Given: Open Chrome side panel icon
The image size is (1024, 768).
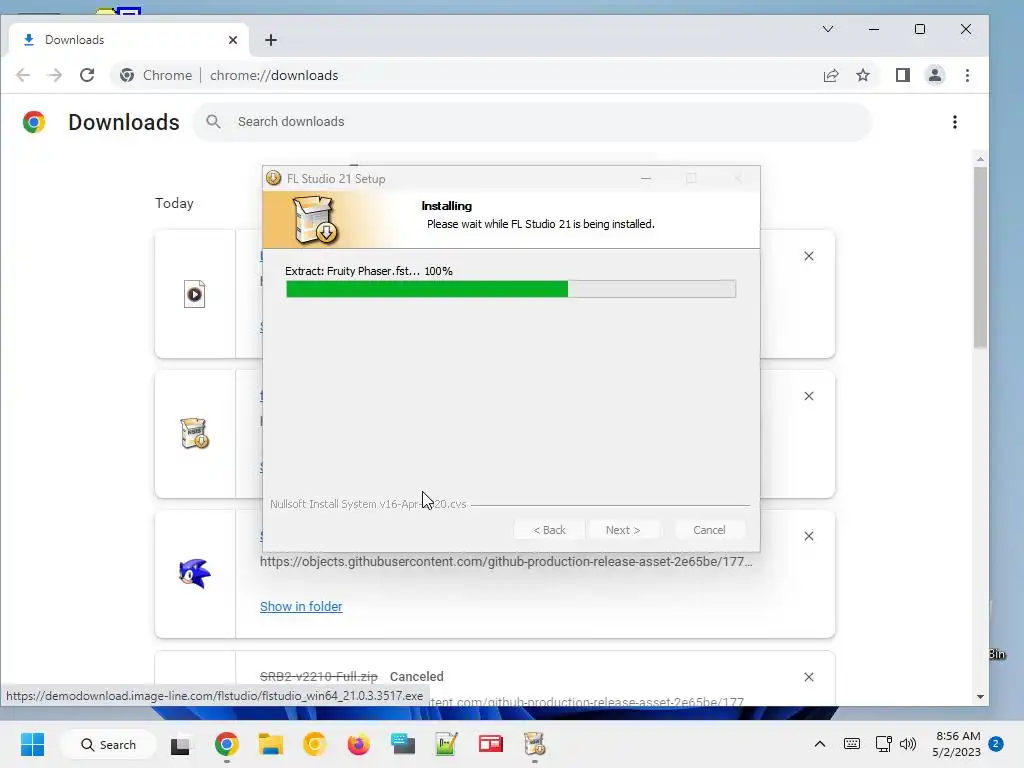Looking at the screenshot, I should pos(903,75).
